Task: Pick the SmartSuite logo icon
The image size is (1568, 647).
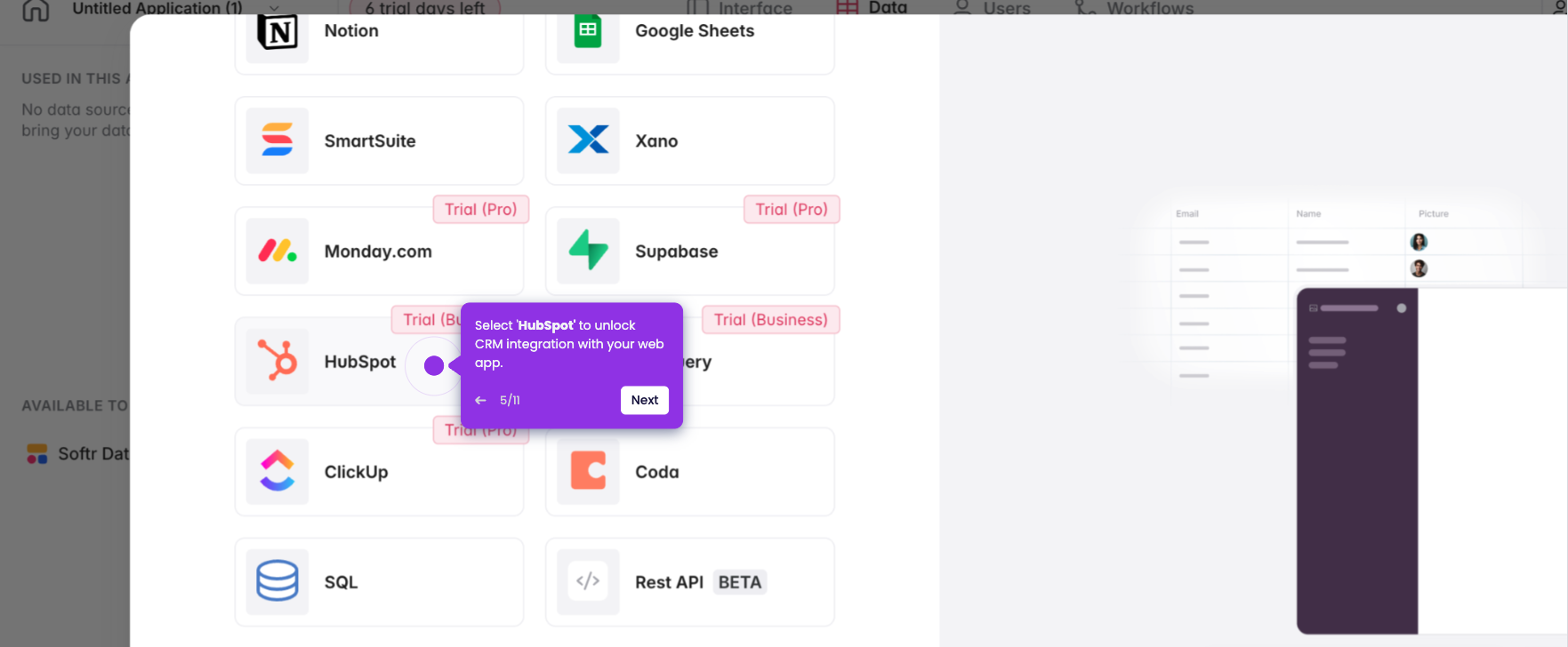Action: coord(277,140)
